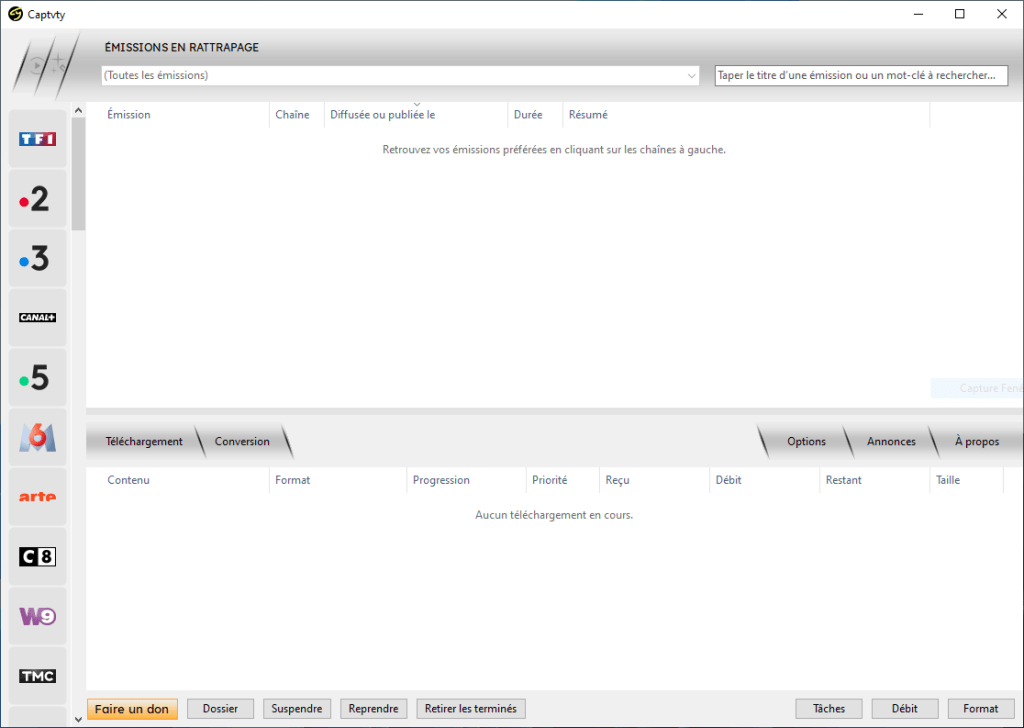
Task: Click 'Retirer les terminés' button
Action: tap(471, 708)
